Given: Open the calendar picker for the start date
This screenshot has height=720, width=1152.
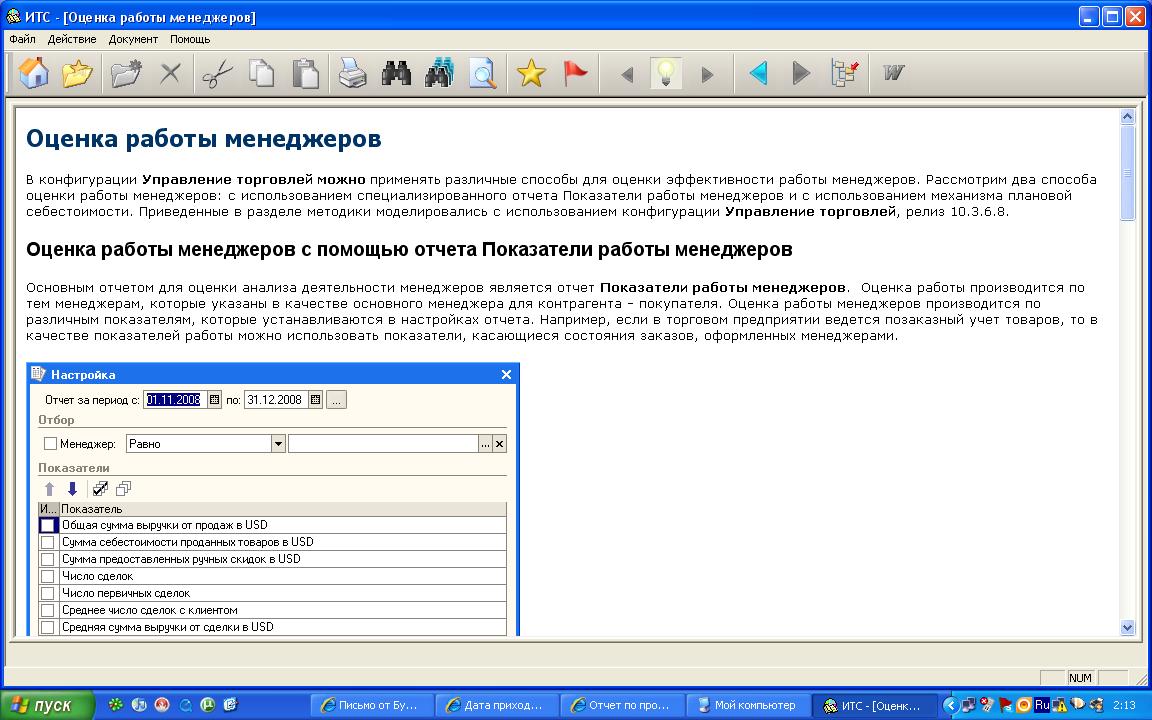Looking at the screenshot, I should coord(214,400).
